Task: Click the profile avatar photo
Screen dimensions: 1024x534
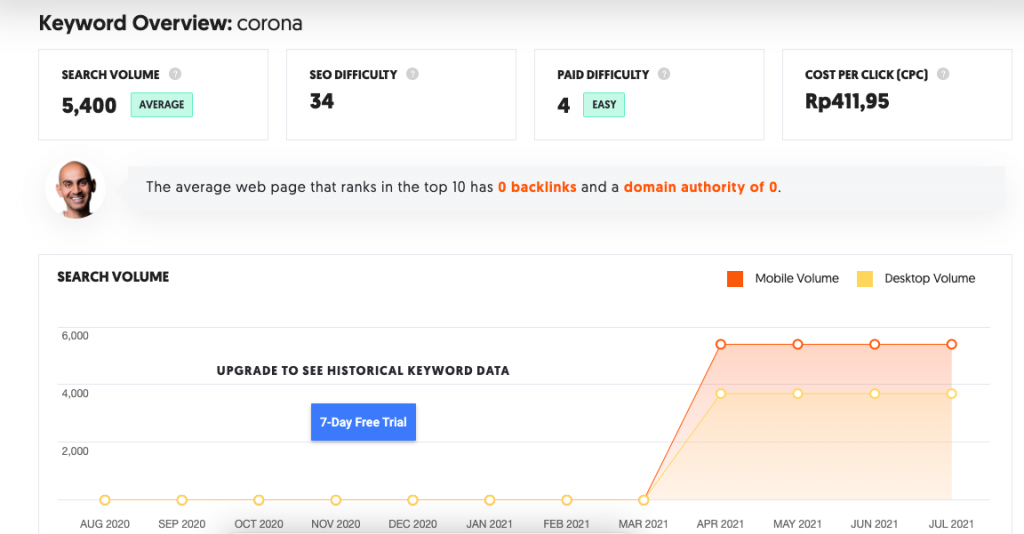Action: click(75, 187)
